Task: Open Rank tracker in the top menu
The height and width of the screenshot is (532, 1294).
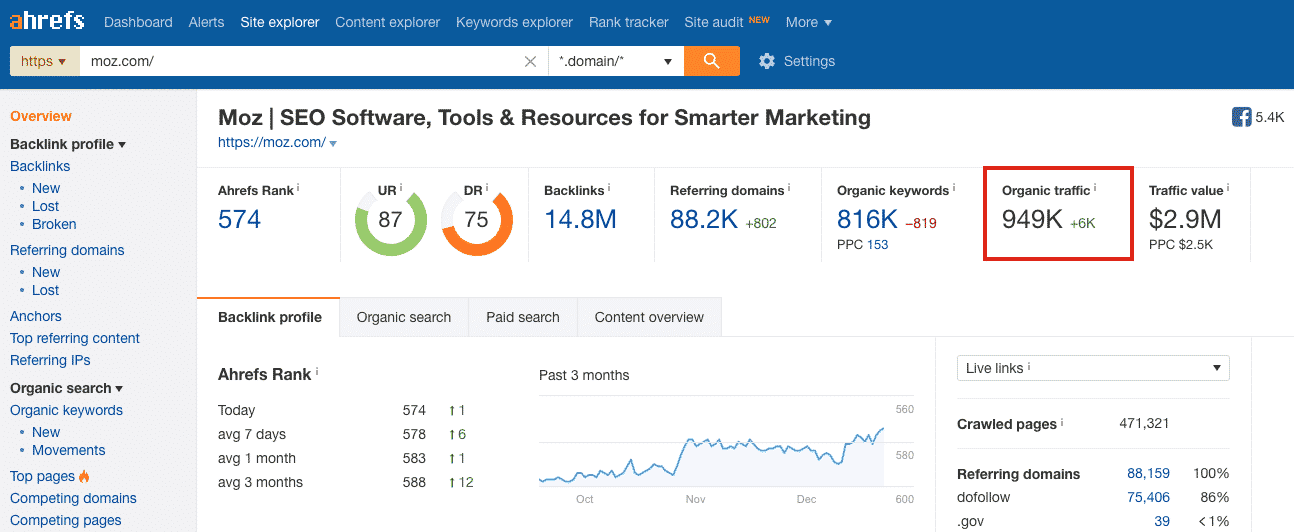Action: 628,22
